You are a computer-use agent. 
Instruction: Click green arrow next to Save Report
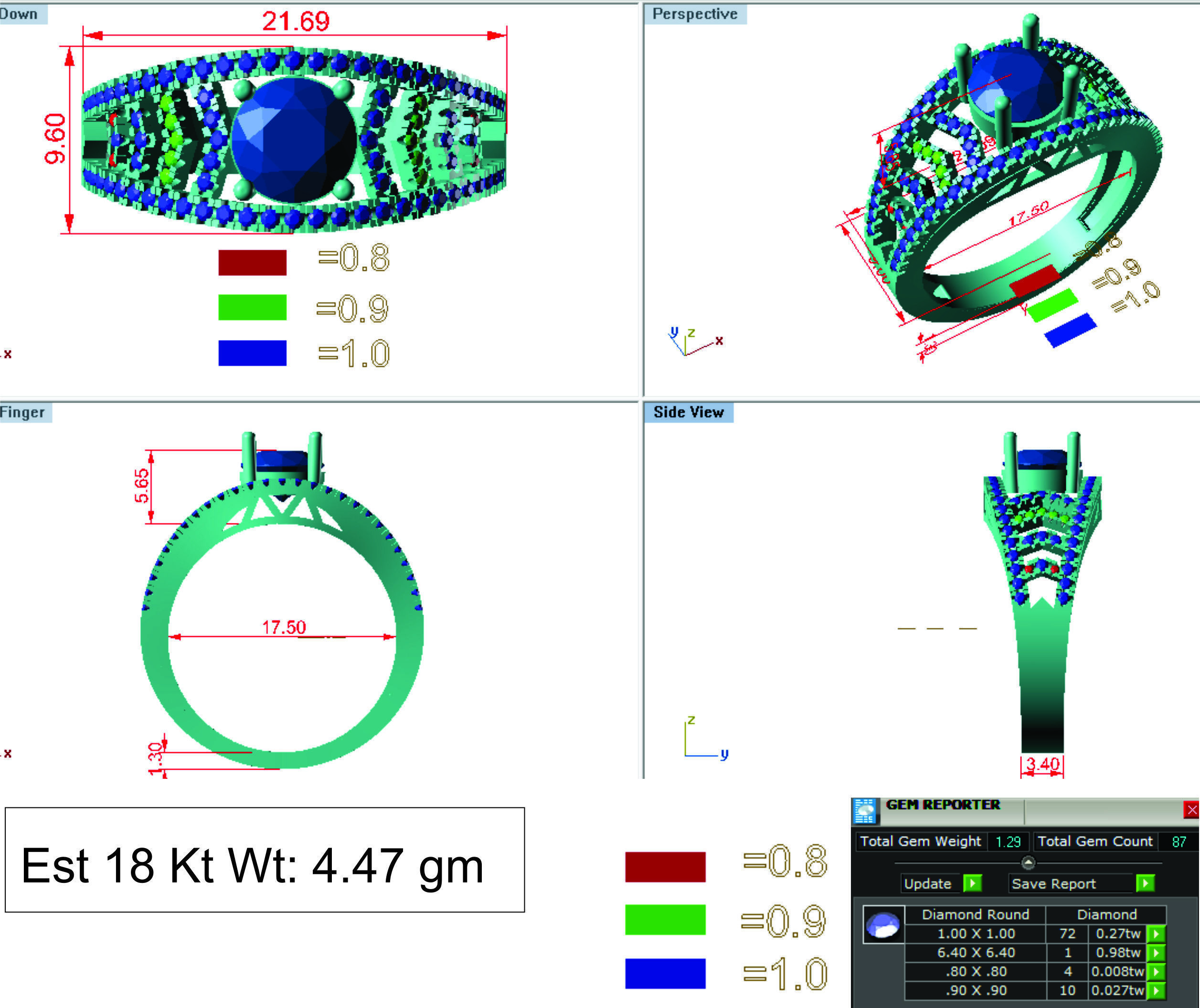1145,883
